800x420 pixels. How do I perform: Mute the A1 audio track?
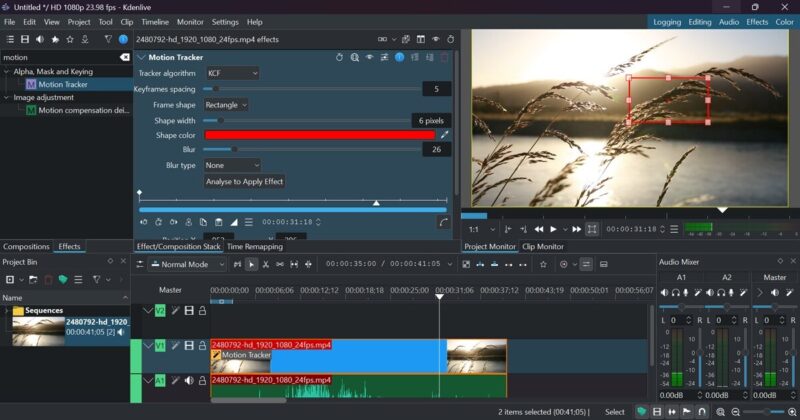[189, 381]
